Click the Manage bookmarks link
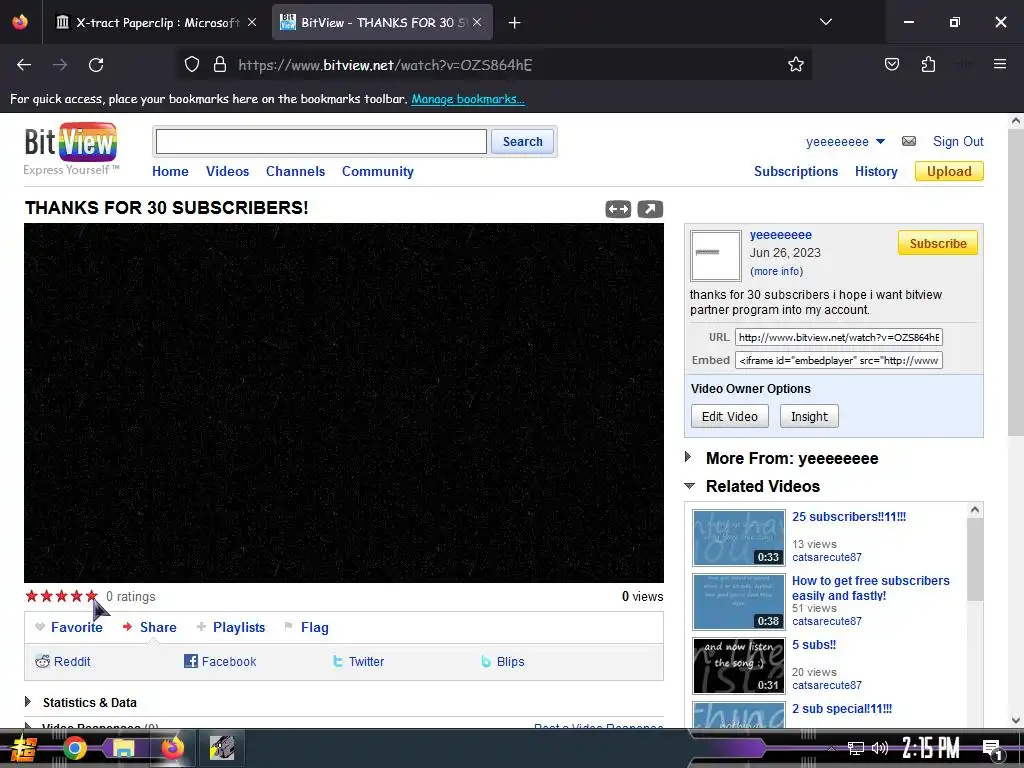The height and width of the screenshot is (768, 1024). (468, 99)
